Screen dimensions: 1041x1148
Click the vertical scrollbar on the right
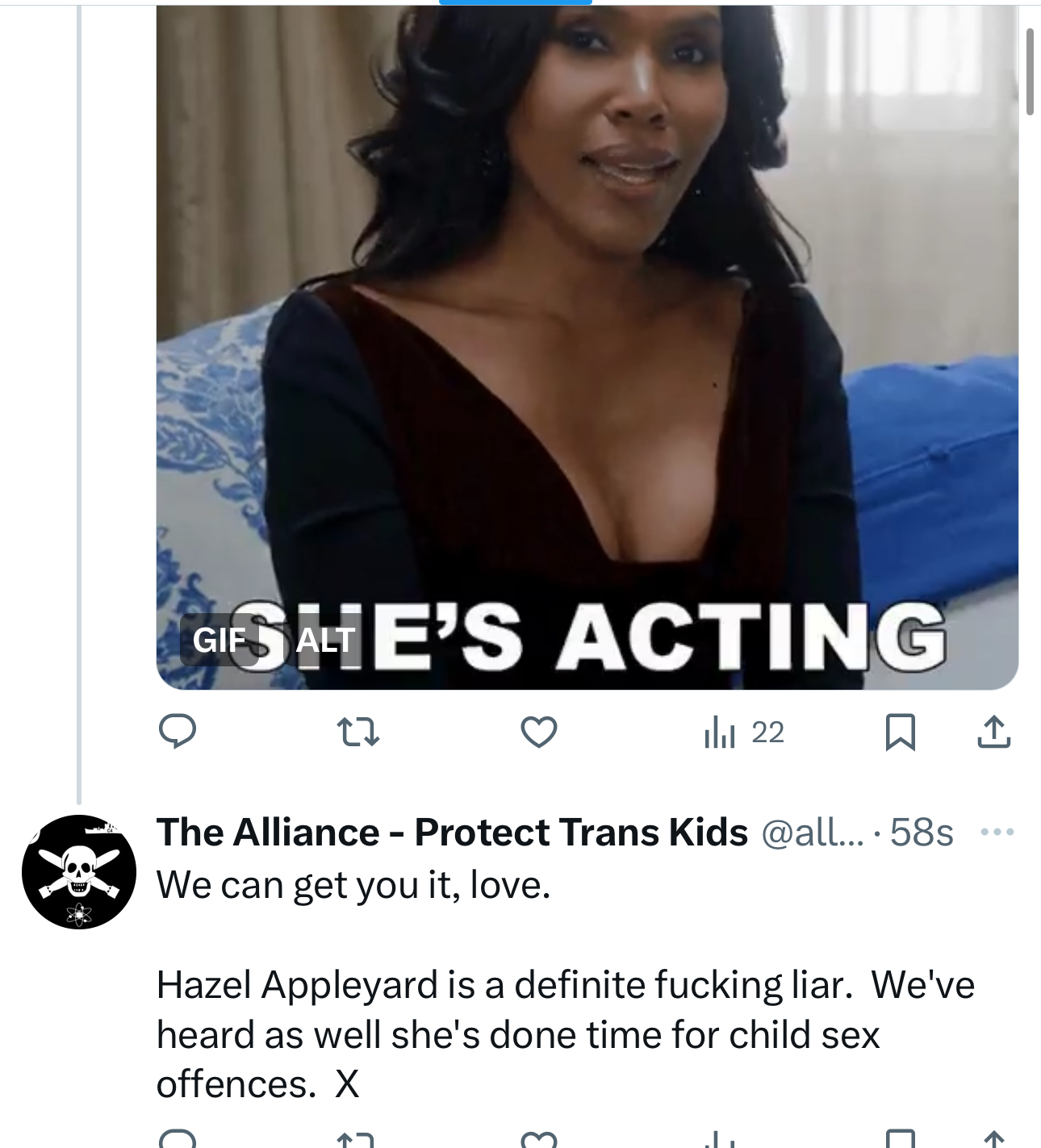pos(1030,73)
